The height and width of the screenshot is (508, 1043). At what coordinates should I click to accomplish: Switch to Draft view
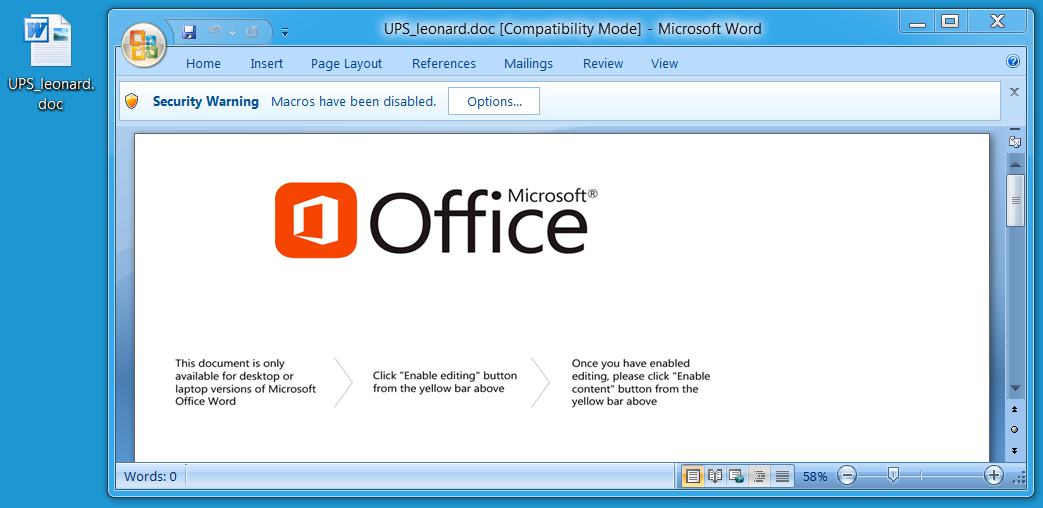click(782, 476)
